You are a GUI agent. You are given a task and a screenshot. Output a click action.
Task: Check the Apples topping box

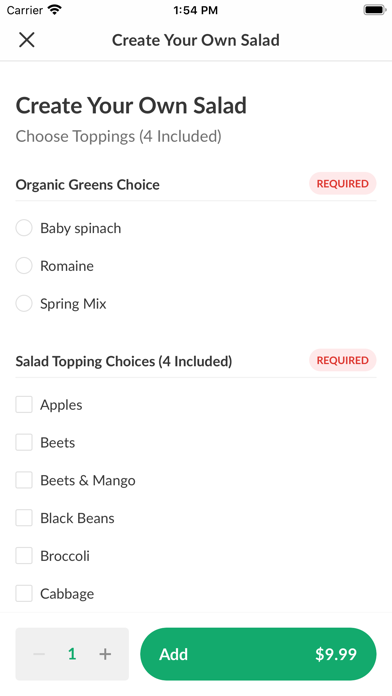coord(24,404)
